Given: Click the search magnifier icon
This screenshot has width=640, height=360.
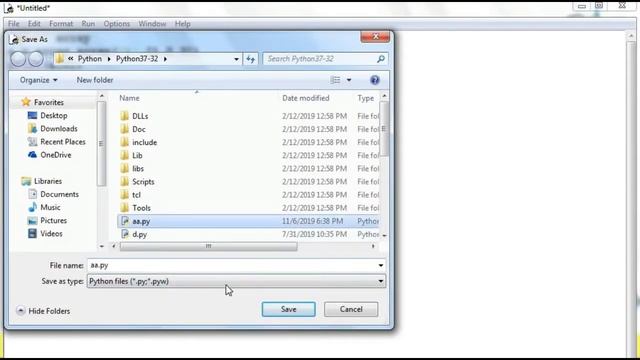Looking at the screenshot, I should [x=381, y=59].
